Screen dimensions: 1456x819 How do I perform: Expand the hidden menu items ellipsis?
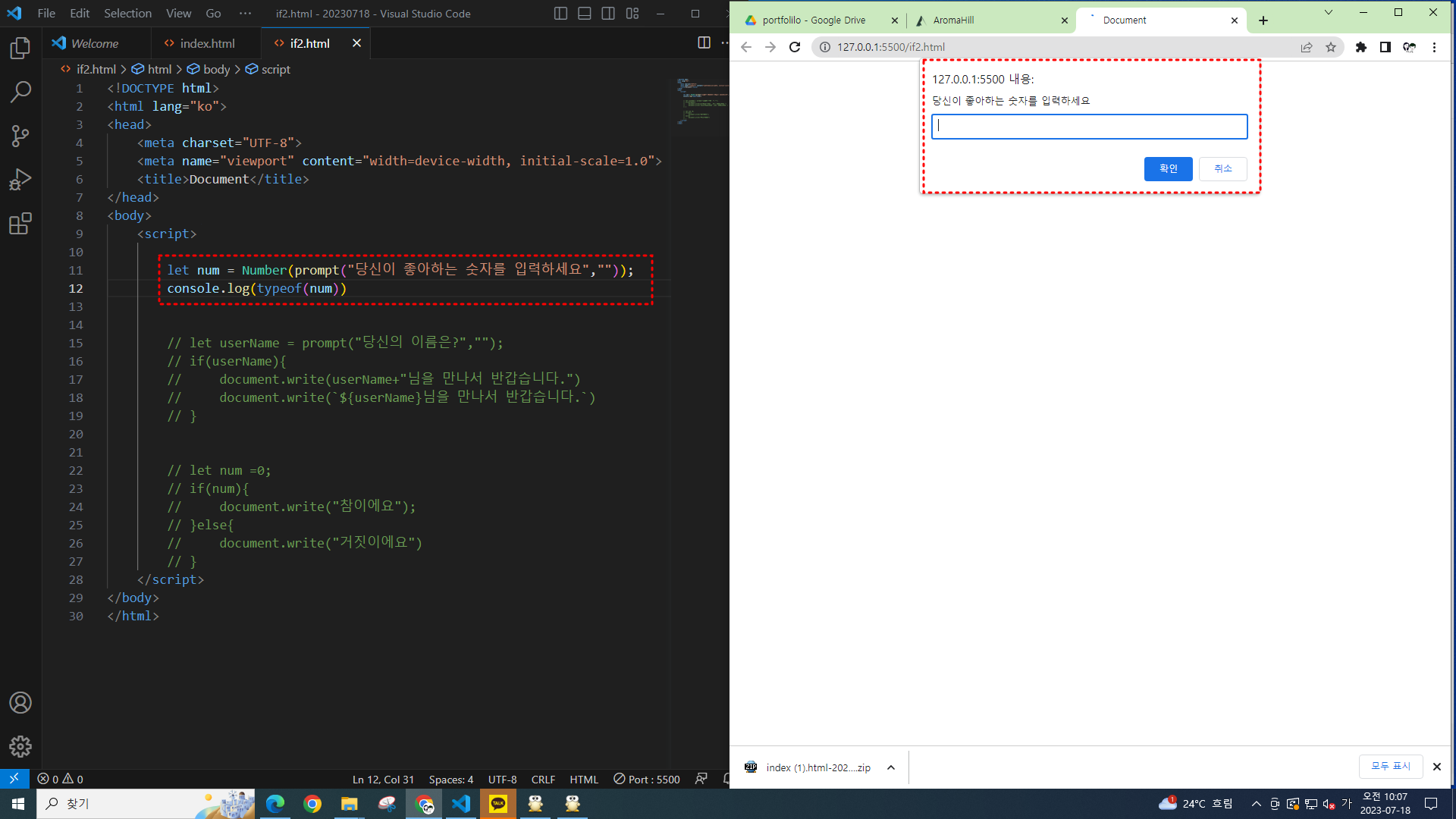245,14
